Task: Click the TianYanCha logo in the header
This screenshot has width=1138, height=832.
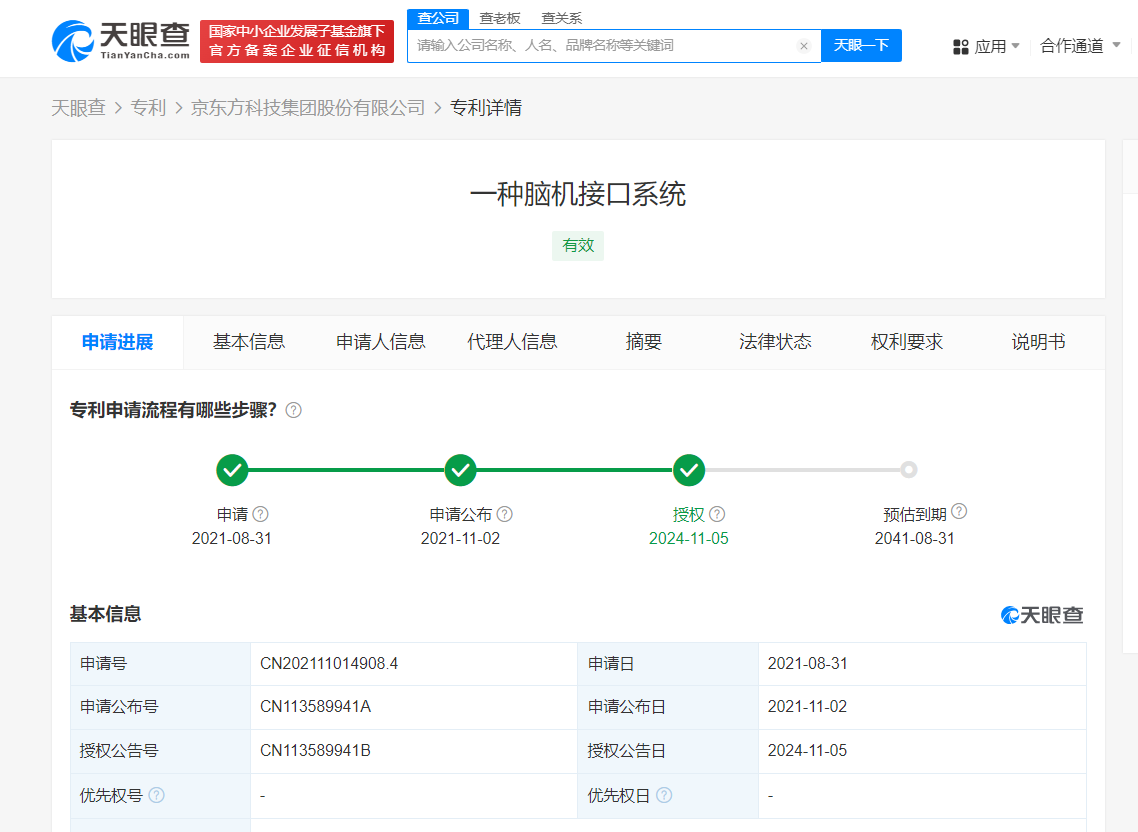Action: (x=120, y=40)
